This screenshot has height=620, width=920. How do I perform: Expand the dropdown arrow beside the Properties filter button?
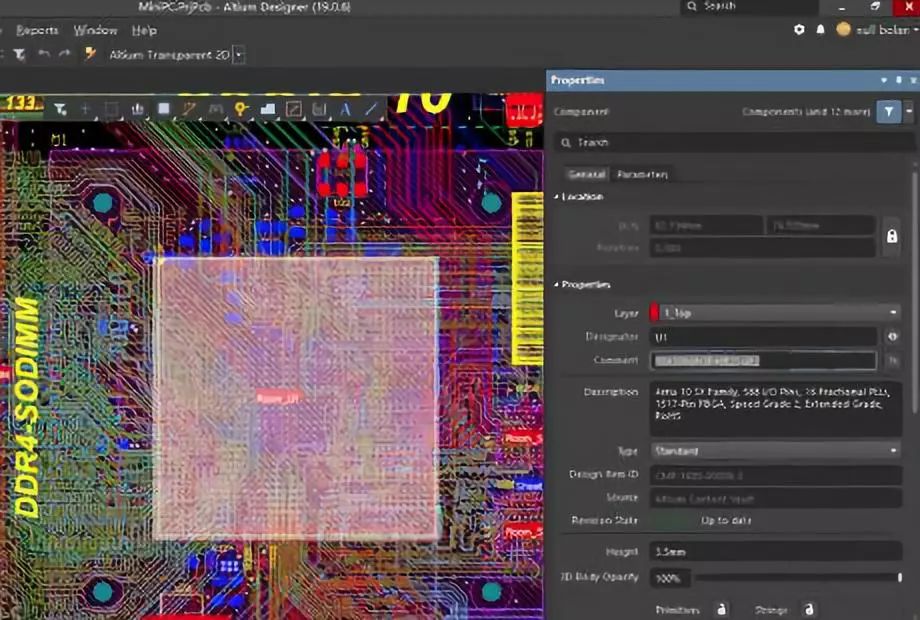tap(909, 111)
